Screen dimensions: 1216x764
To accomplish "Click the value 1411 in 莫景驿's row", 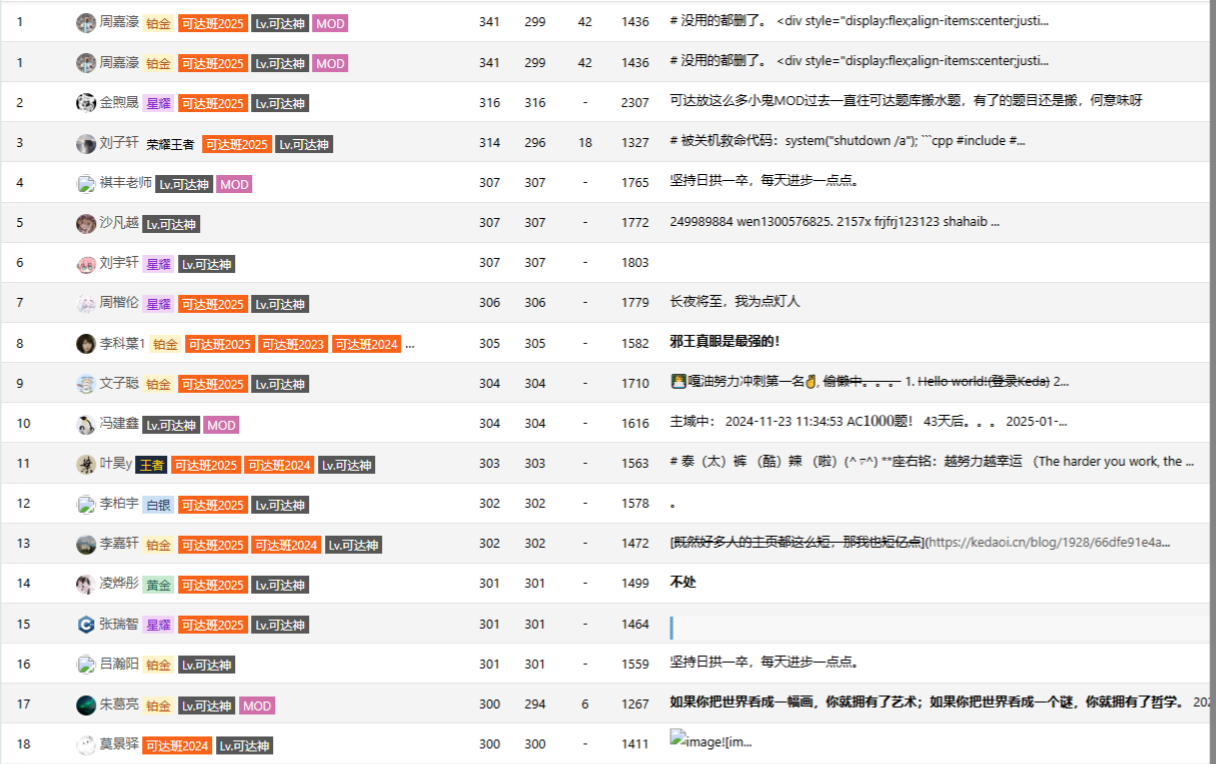I will click(x=635, y=745).
